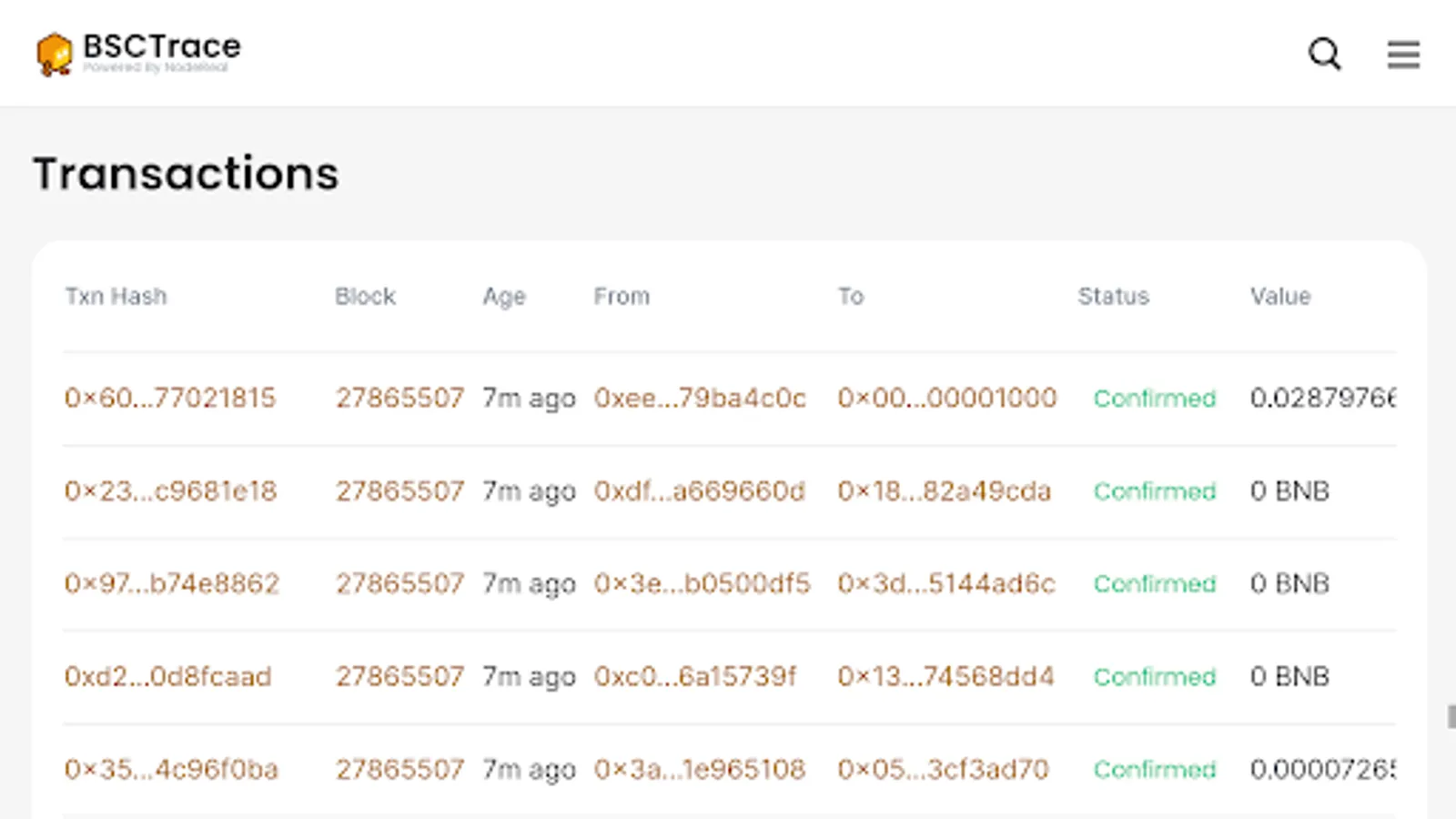
Task: Open transaction hash 0xd2...0d8fcaad
Action: point(168,677)
